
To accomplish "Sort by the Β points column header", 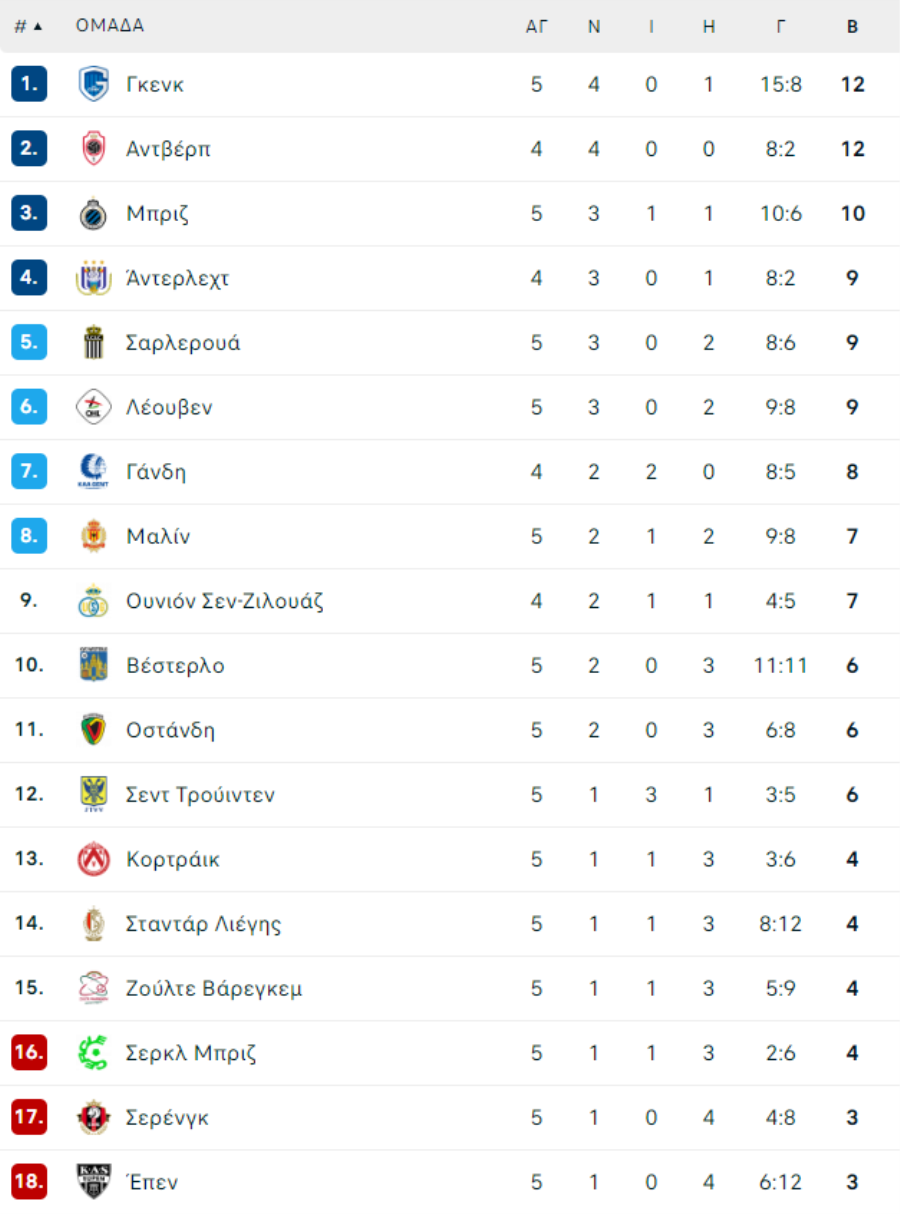I will pos(852,27).
